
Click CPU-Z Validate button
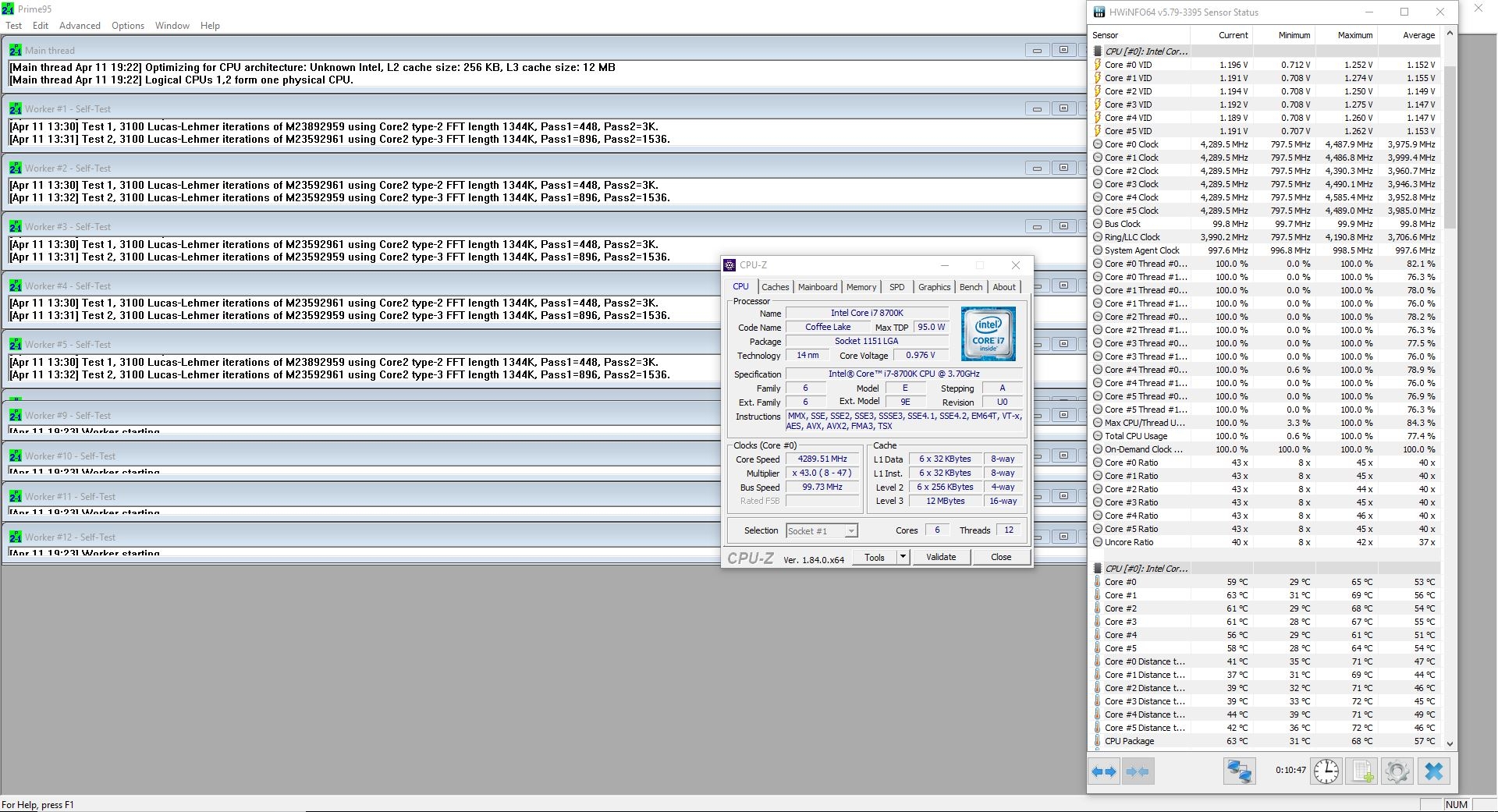(941, 557)
